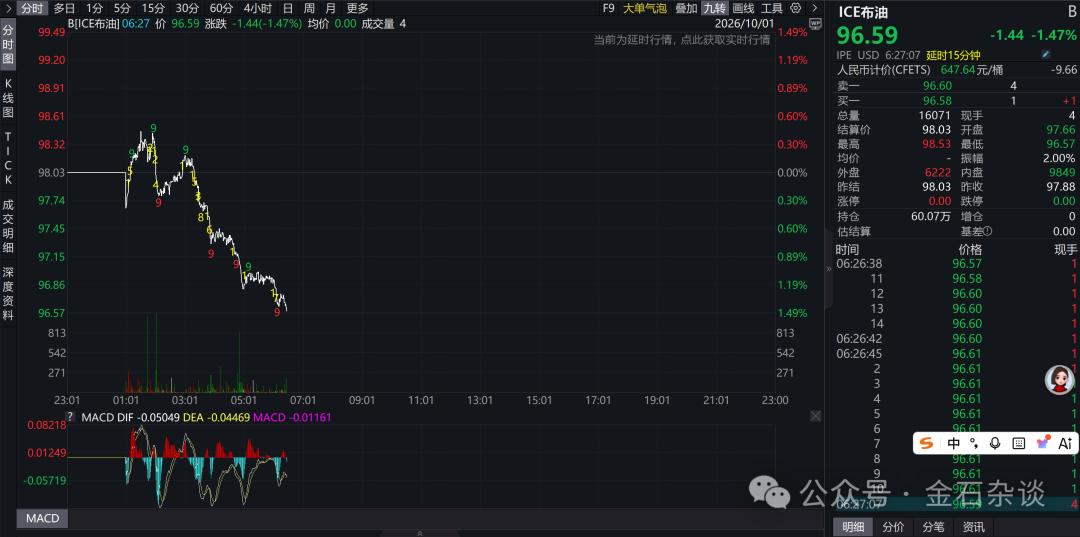Screen dimensions: 1080x537
Task: Expand the bottom panel arrow
Action: pyautogui.click(x=419, y=533)
